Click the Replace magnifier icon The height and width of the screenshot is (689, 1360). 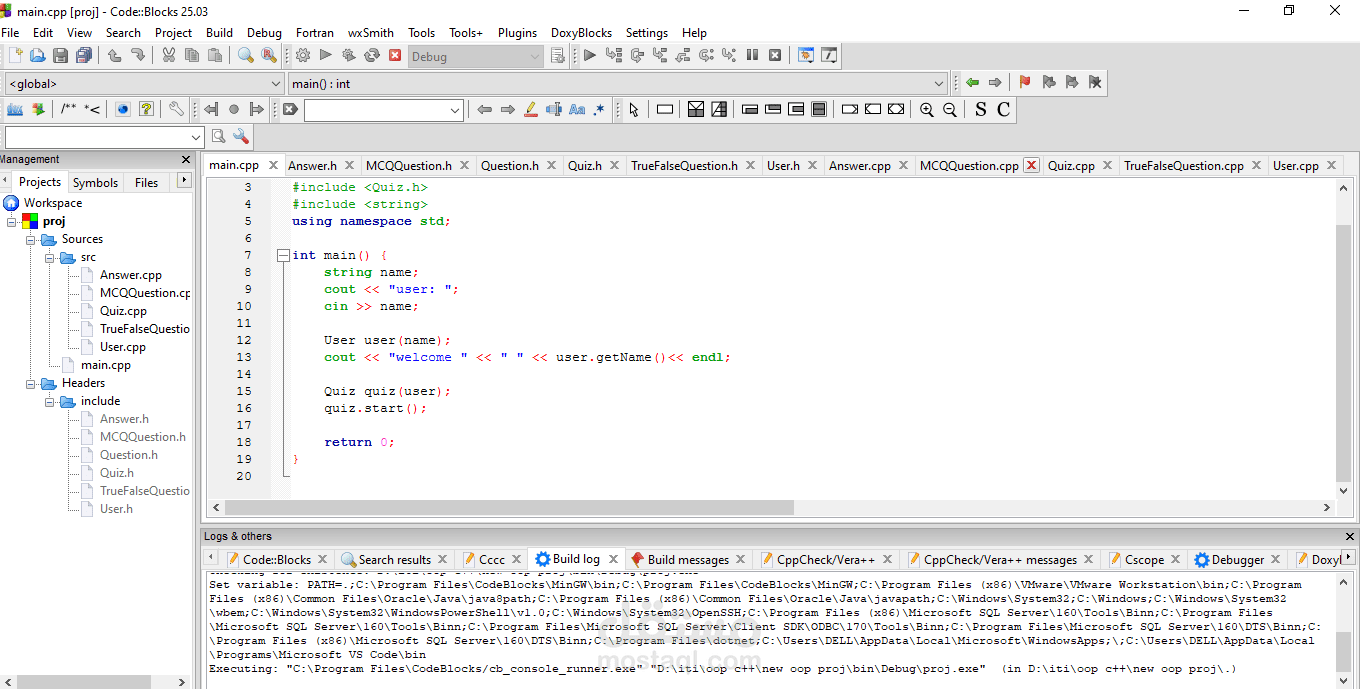point(269,56)
